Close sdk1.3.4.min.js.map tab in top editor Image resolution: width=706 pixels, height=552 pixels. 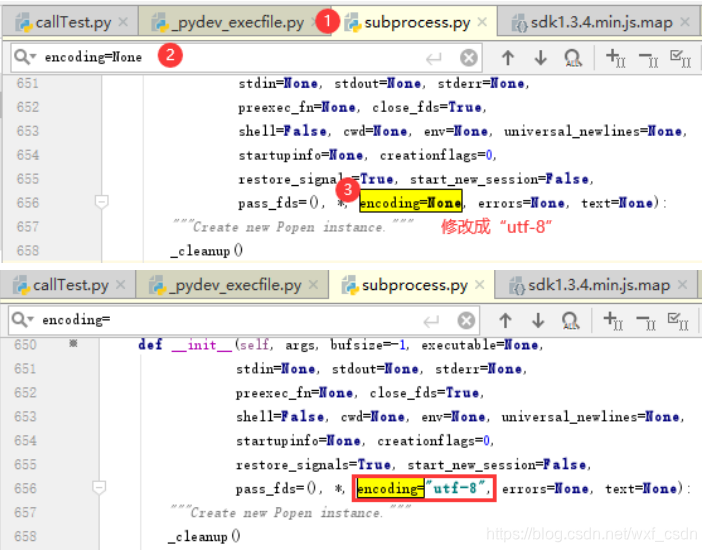pos(685,22)
